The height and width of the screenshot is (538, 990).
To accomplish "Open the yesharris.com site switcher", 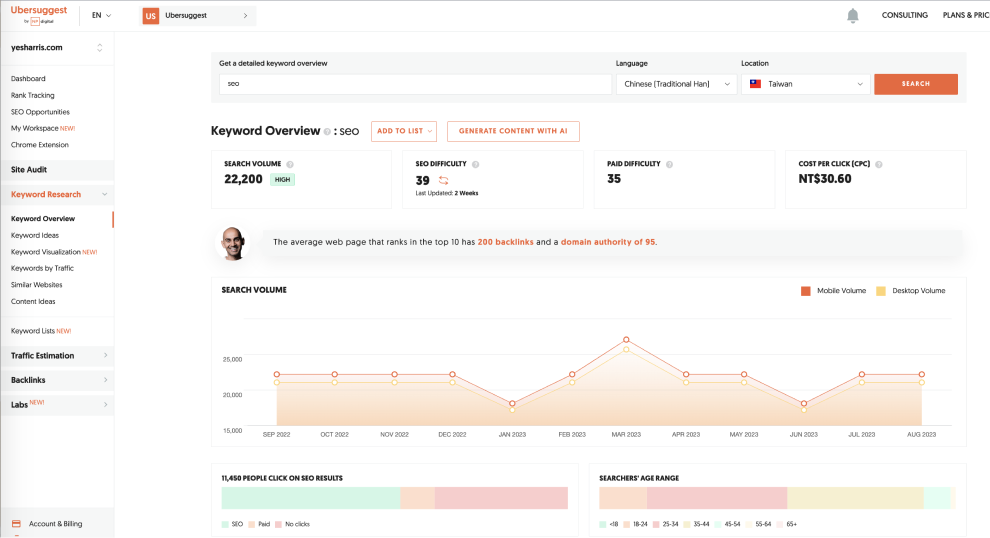I will pos(57,47).
